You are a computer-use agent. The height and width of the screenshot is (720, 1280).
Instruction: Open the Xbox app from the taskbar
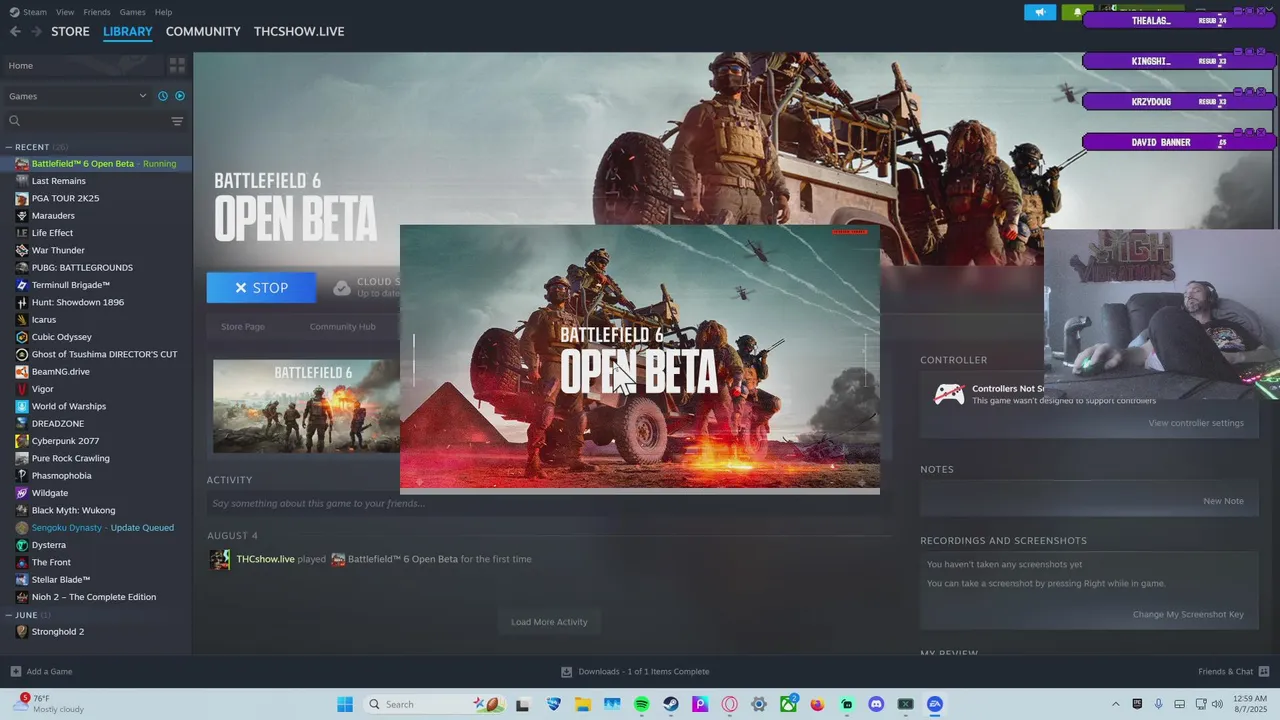coord(788,704)
